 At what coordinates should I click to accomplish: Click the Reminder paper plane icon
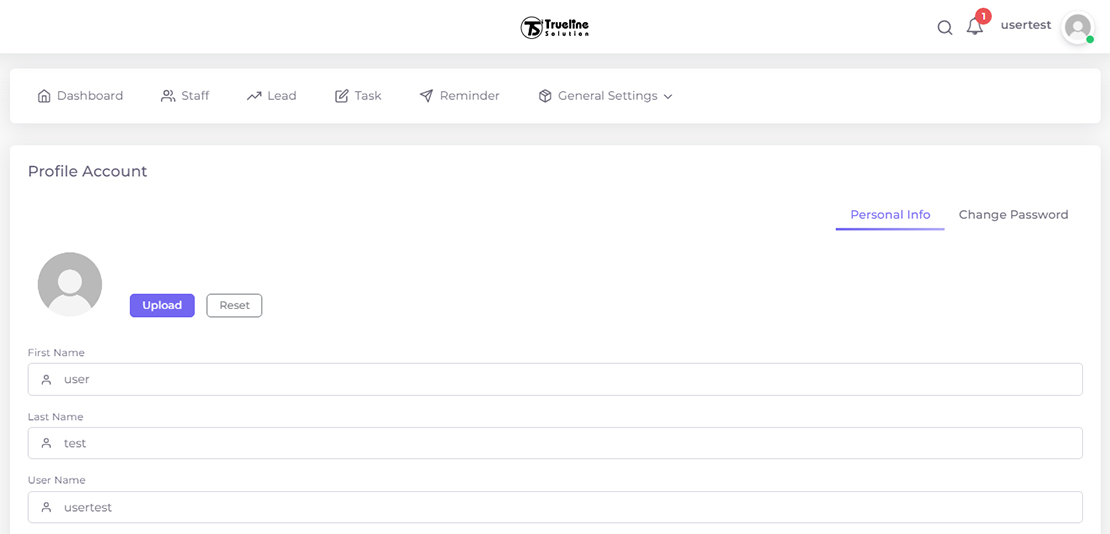pos(426,96)
